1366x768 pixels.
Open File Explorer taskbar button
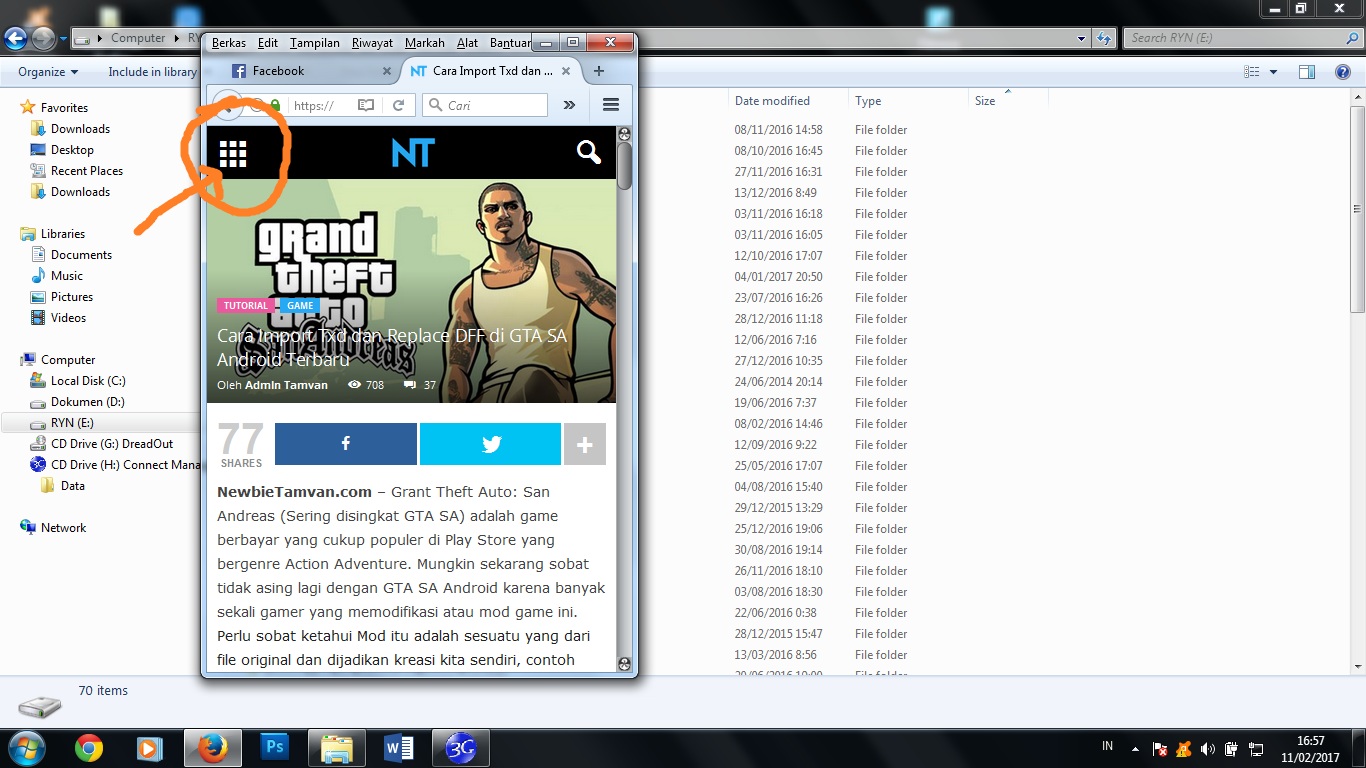point(337,747)
